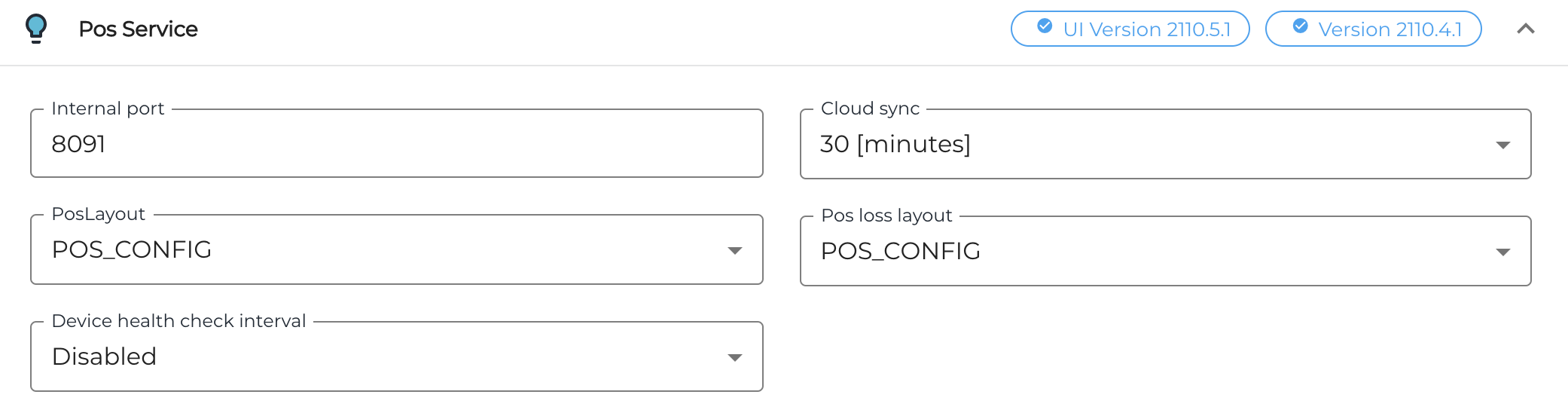
Task: Open the Pos loss layout POS_CONFIG selector
Action: click(x=1130, y=251)
